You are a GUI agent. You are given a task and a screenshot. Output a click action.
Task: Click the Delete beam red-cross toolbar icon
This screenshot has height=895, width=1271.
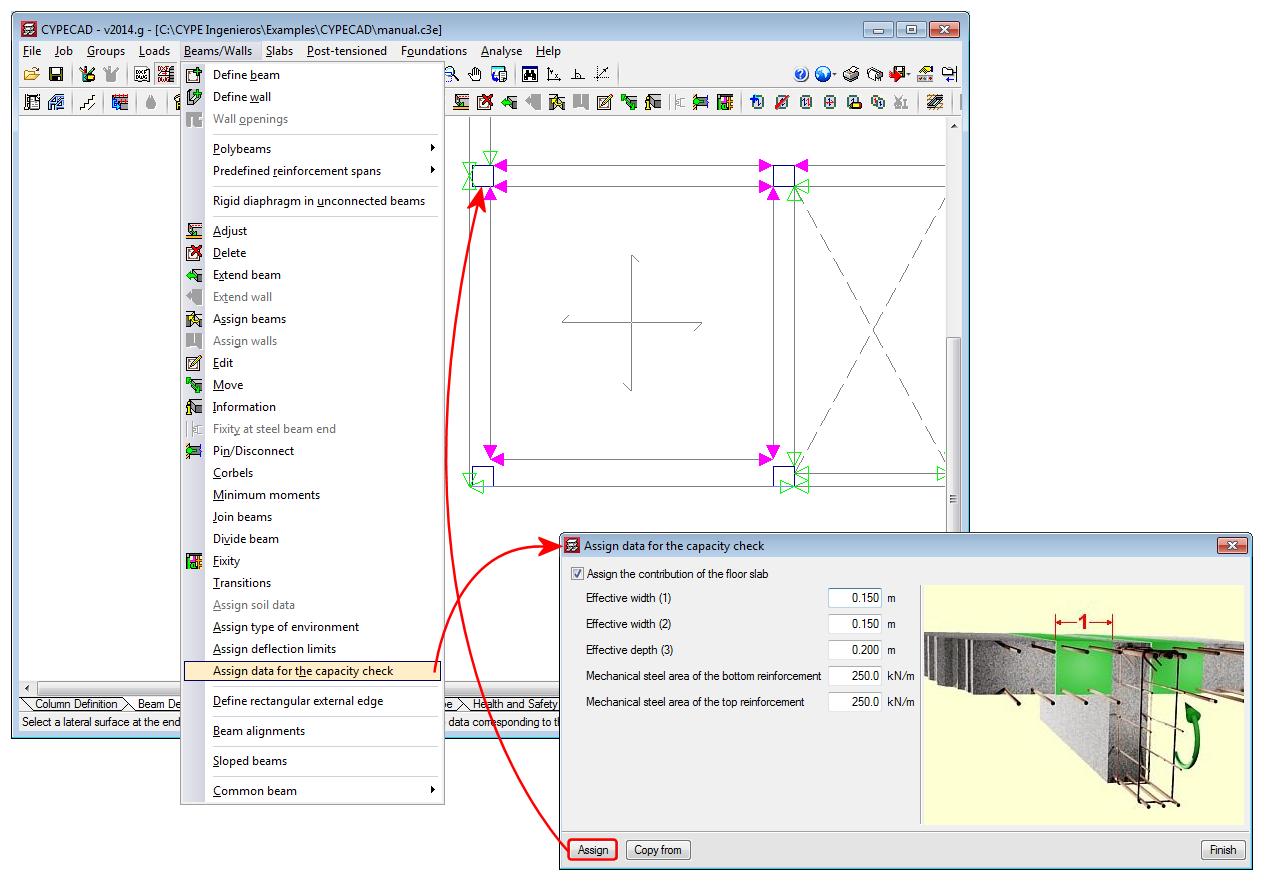coord(485,102)
